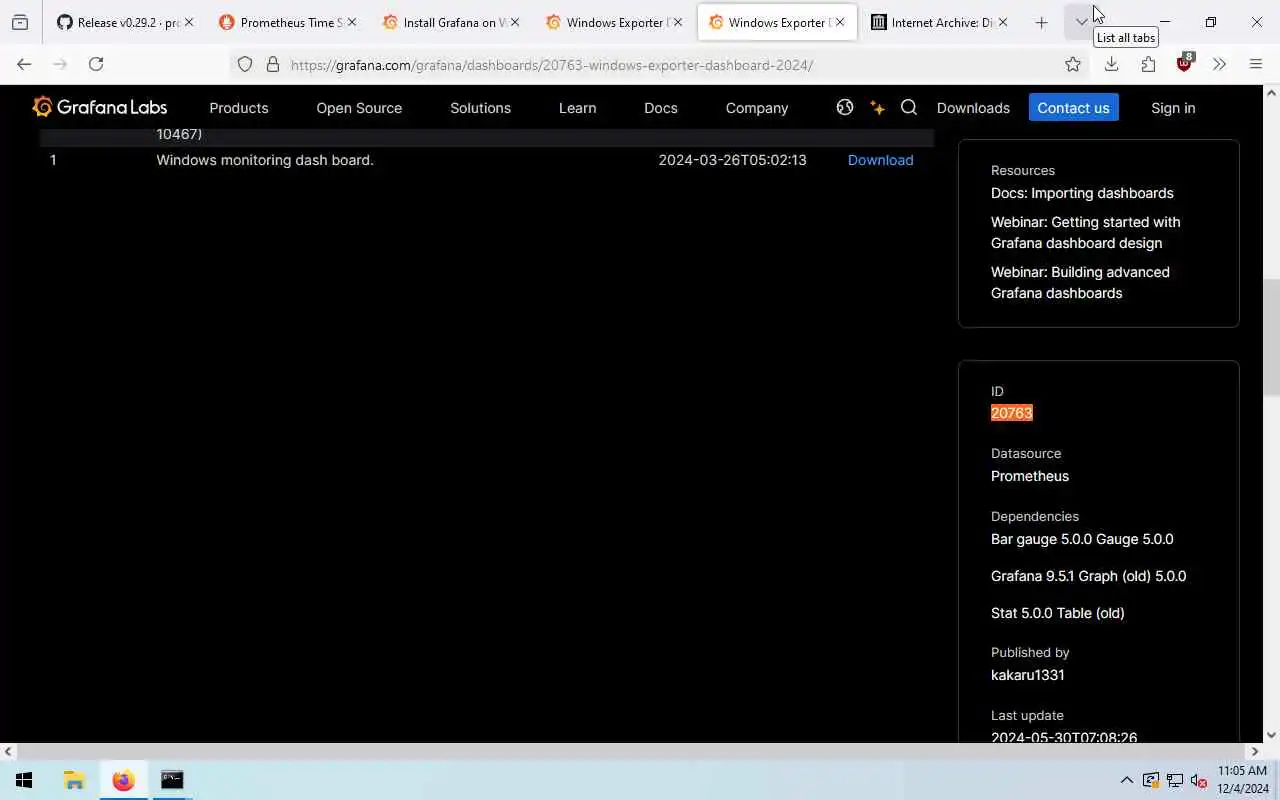Click the Firefox taskbar icon
Viewport: 1280px width, 800px height.
tap(123, 780)
